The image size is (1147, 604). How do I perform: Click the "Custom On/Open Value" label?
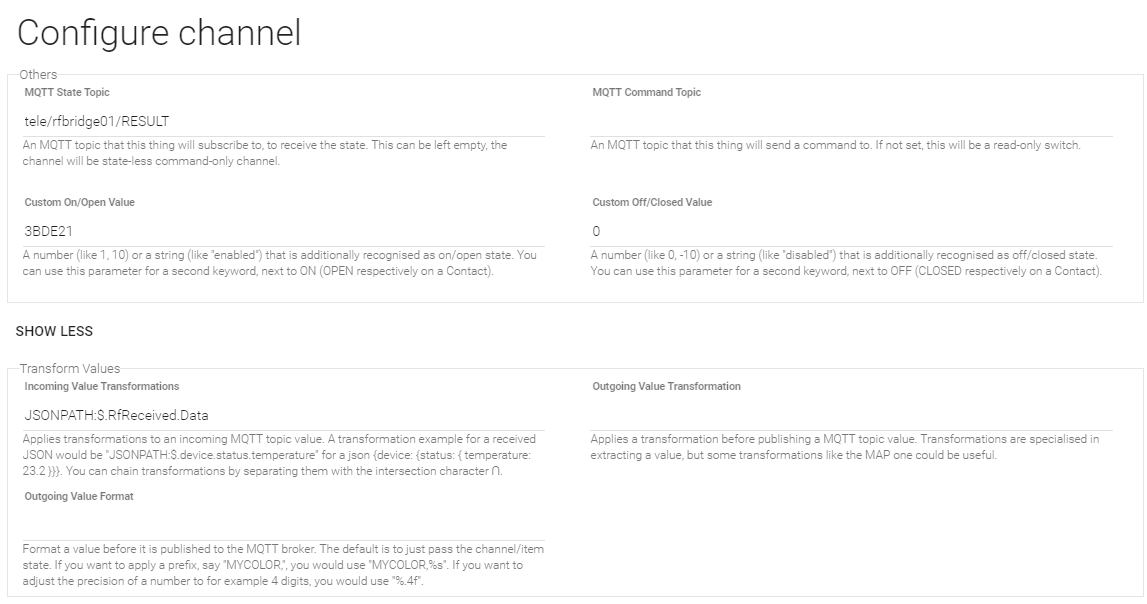pyautogui.click(x=79, y=202)
